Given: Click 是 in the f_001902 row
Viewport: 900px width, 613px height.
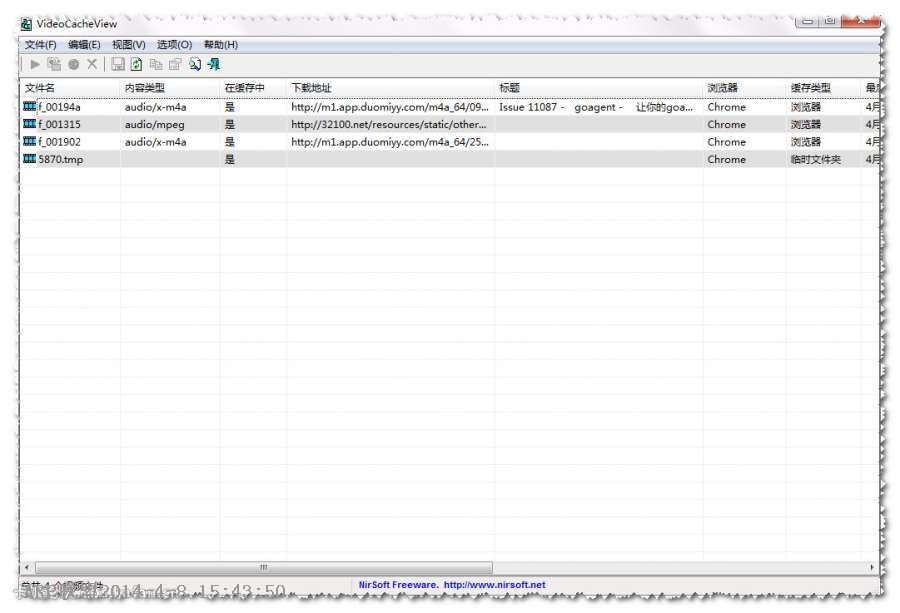Looking at the screenshot, I should (230, 141).
